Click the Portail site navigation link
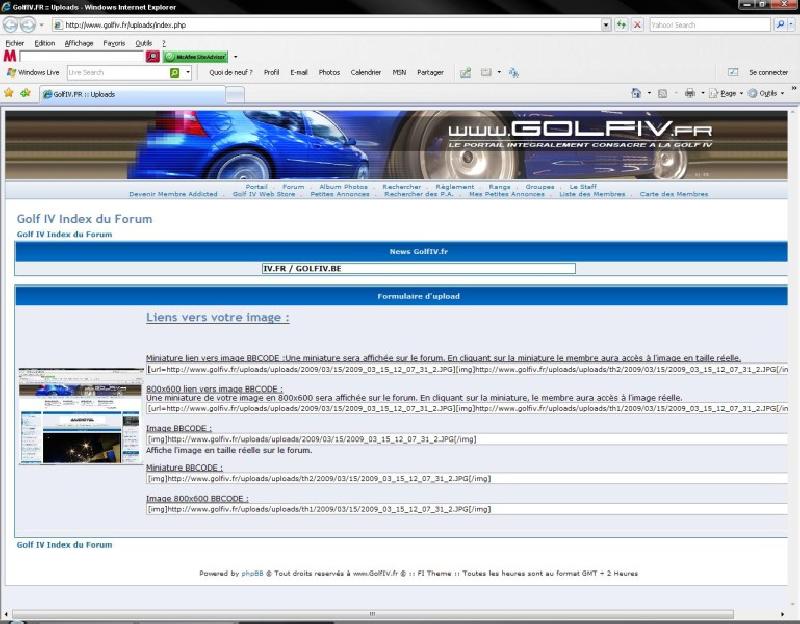Viewport: 800px width, 624px height. (x=256, y=187)
